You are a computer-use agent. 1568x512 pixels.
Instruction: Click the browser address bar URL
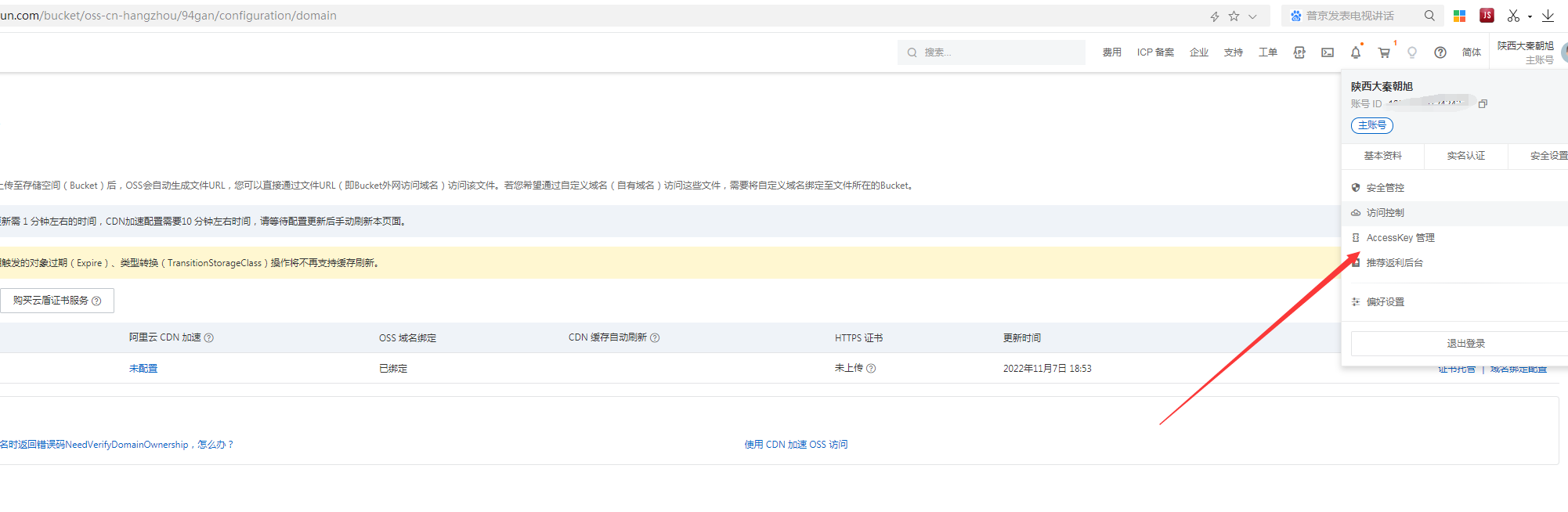[168, 16]
